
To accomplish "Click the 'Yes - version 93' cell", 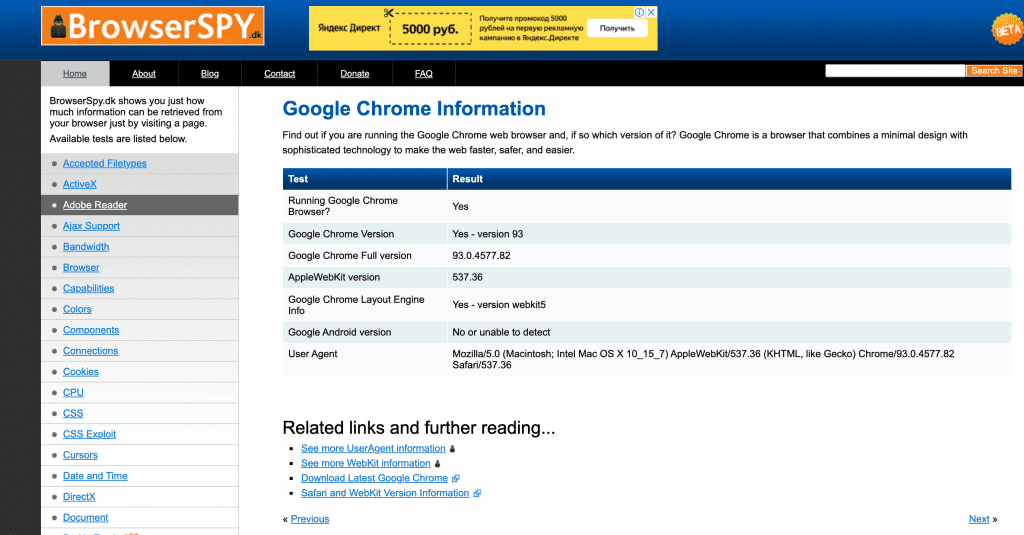I will tap(729, 234).
